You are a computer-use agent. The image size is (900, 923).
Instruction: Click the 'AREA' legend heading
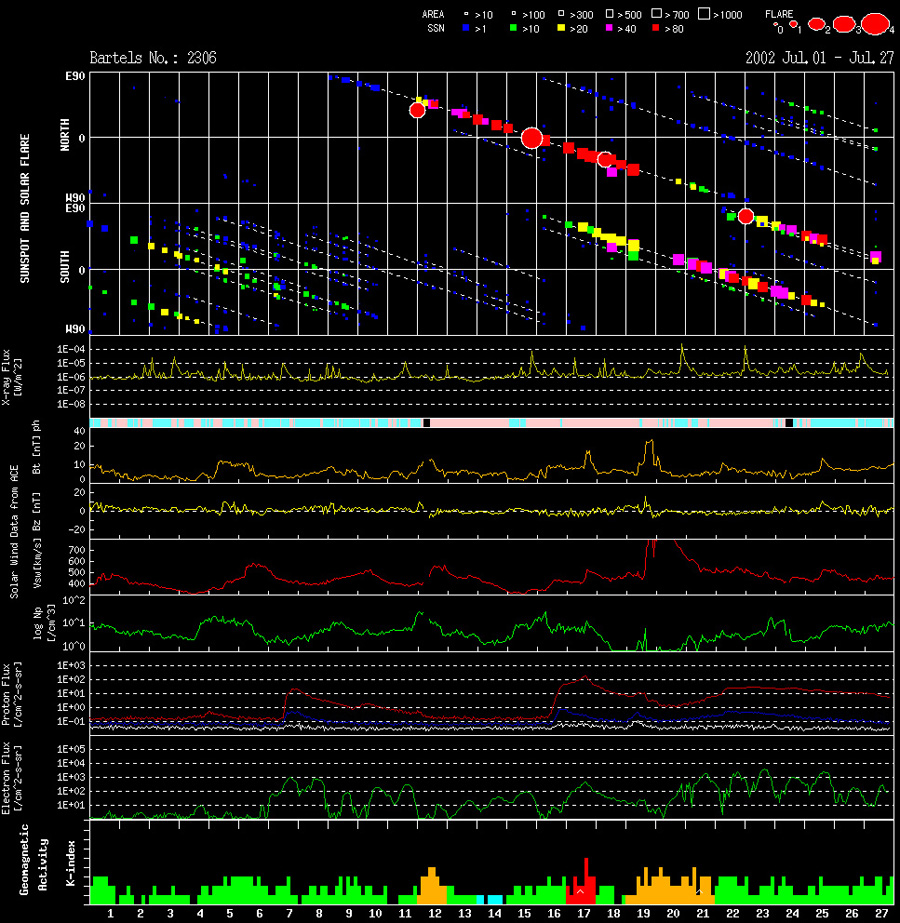(433, 14)
